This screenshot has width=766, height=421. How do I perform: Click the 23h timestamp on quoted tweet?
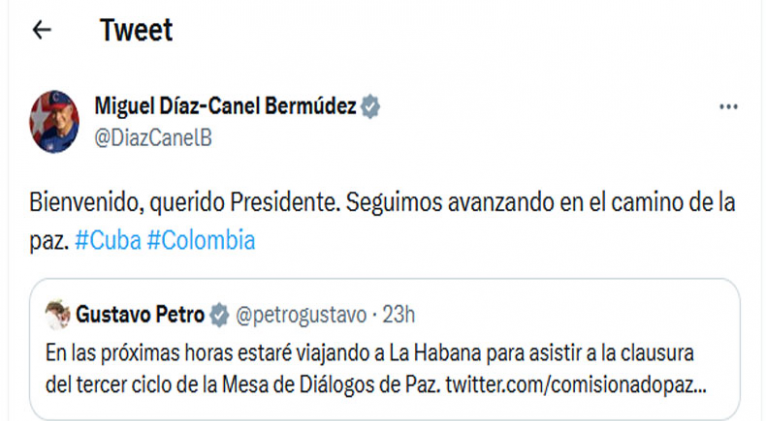(396, 316)
